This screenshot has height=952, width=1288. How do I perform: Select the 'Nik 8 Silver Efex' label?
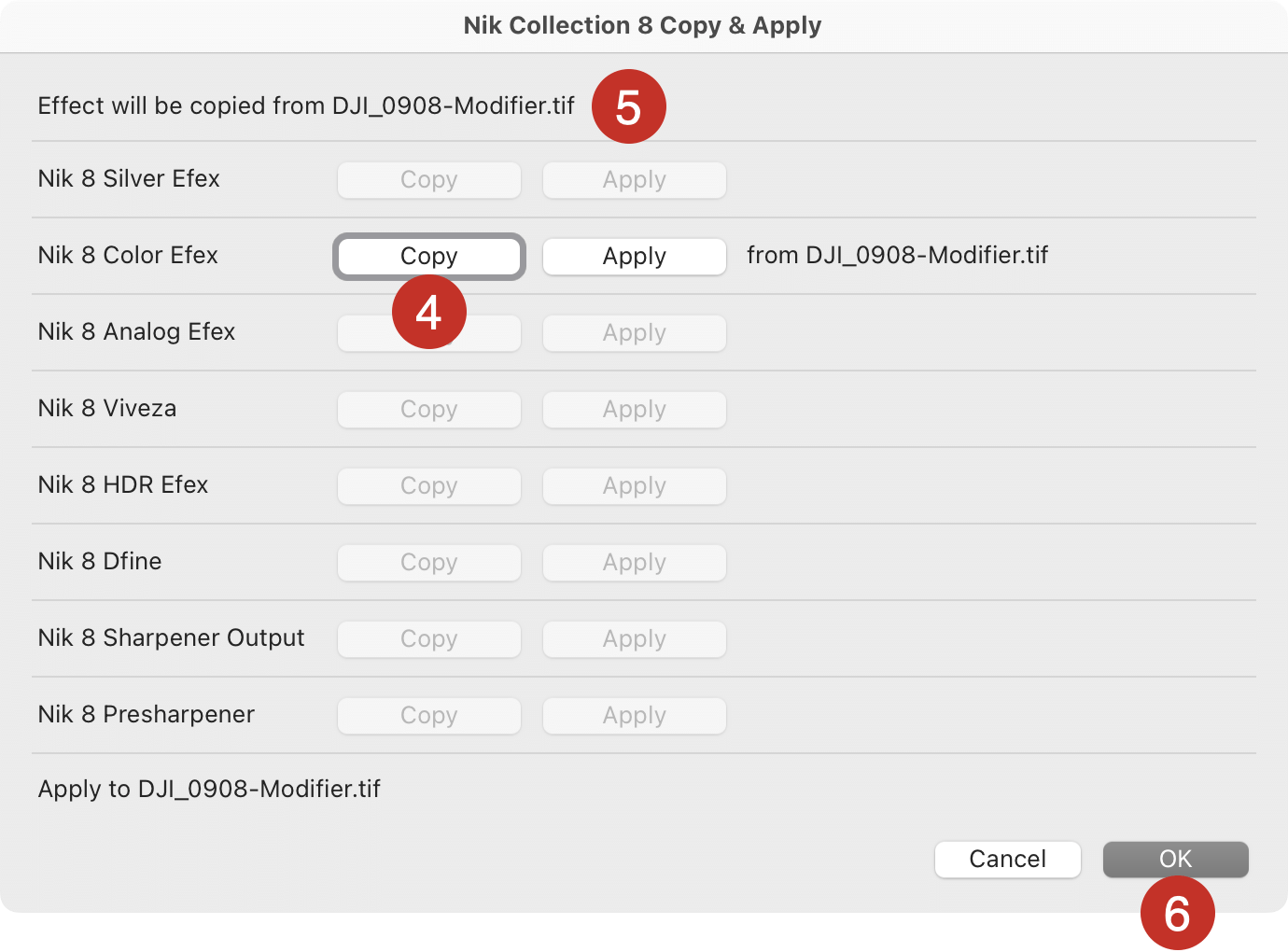click(129, 178)
